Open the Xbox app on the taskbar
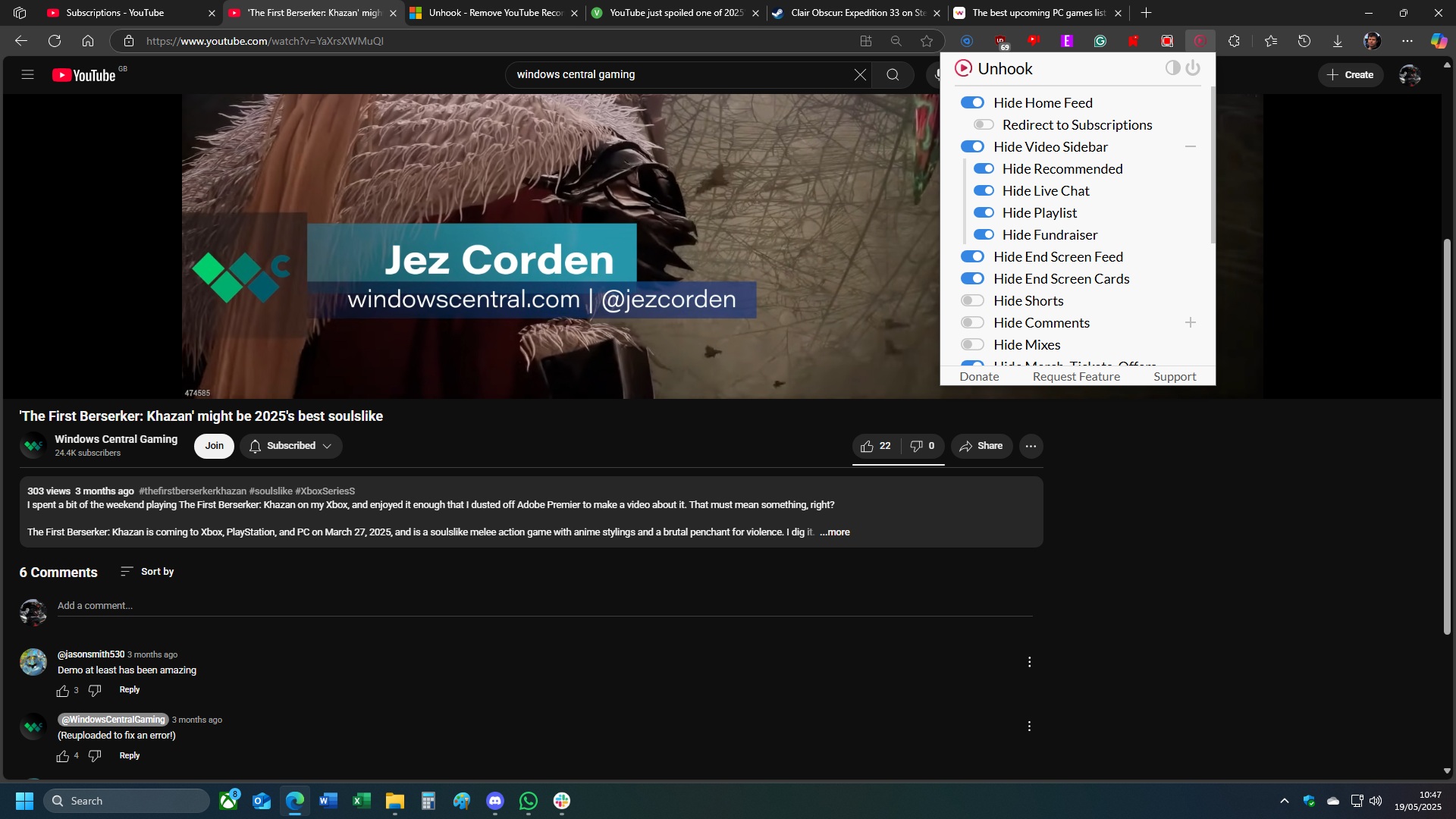 click(229, 801)
